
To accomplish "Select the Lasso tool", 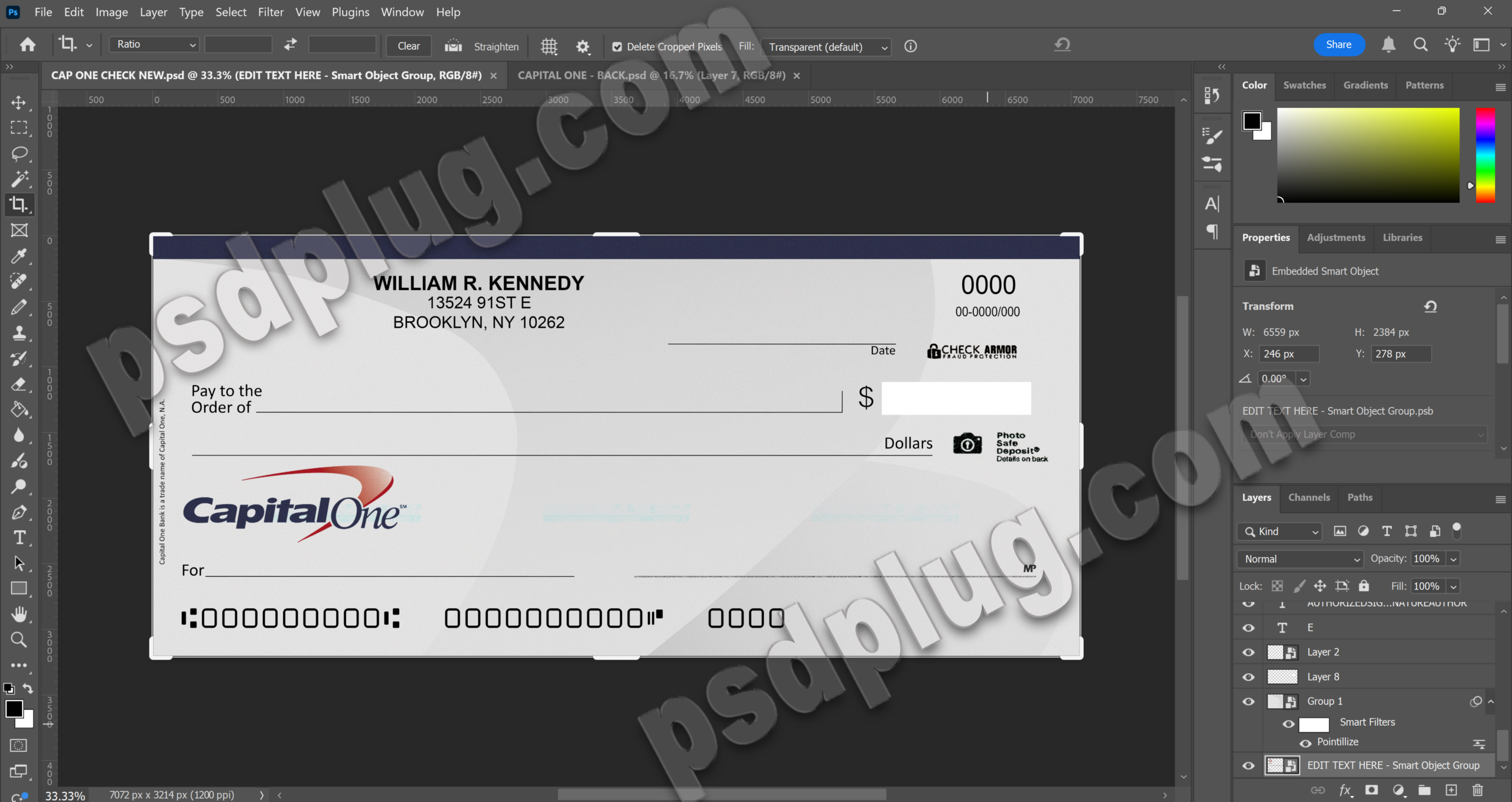I will click(x=19, y=154).
